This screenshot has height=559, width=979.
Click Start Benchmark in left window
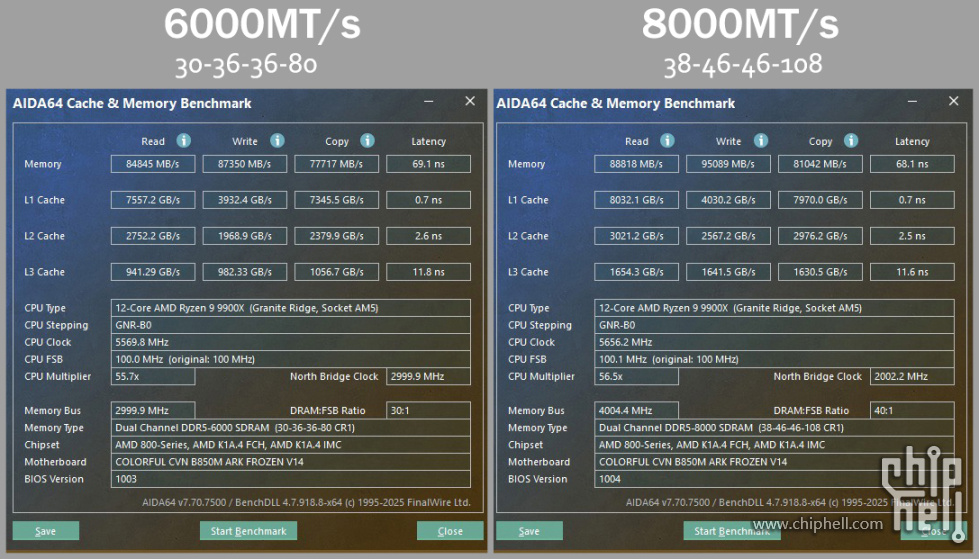248,531
